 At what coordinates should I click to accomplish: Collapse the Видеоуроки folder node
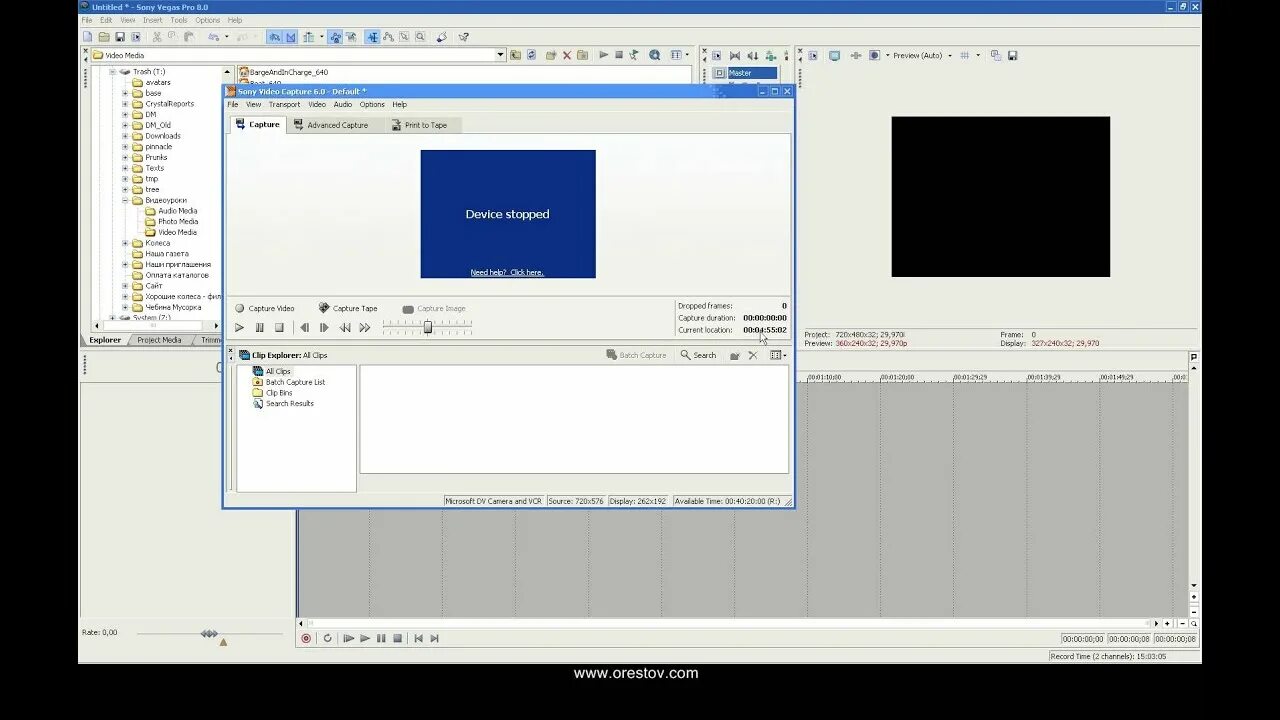pyautogui.click(x=125, y=200)
